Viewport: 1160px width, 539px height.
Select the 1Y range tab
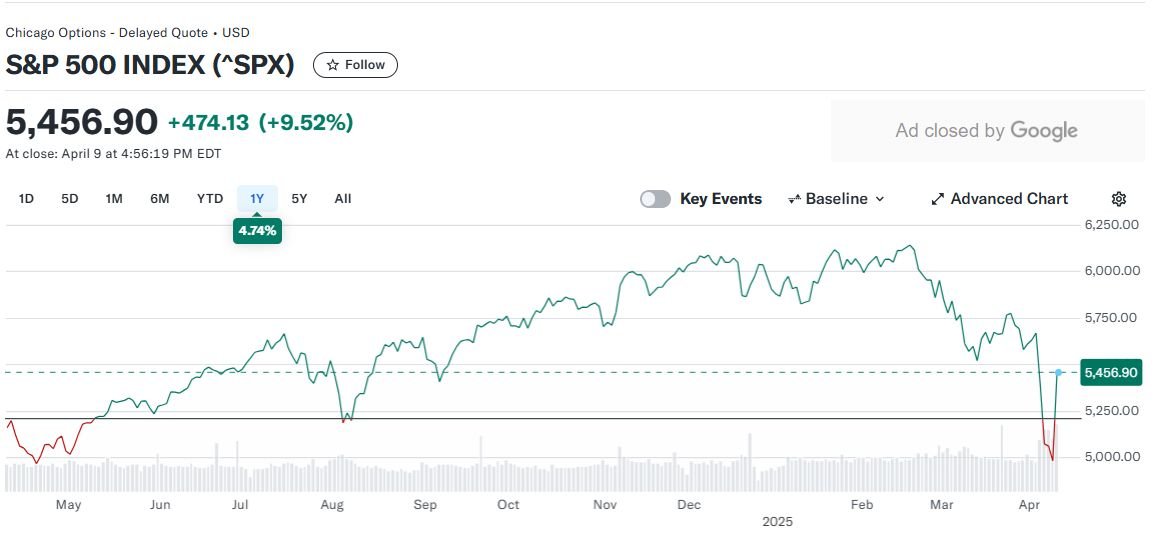coord(257,199)
